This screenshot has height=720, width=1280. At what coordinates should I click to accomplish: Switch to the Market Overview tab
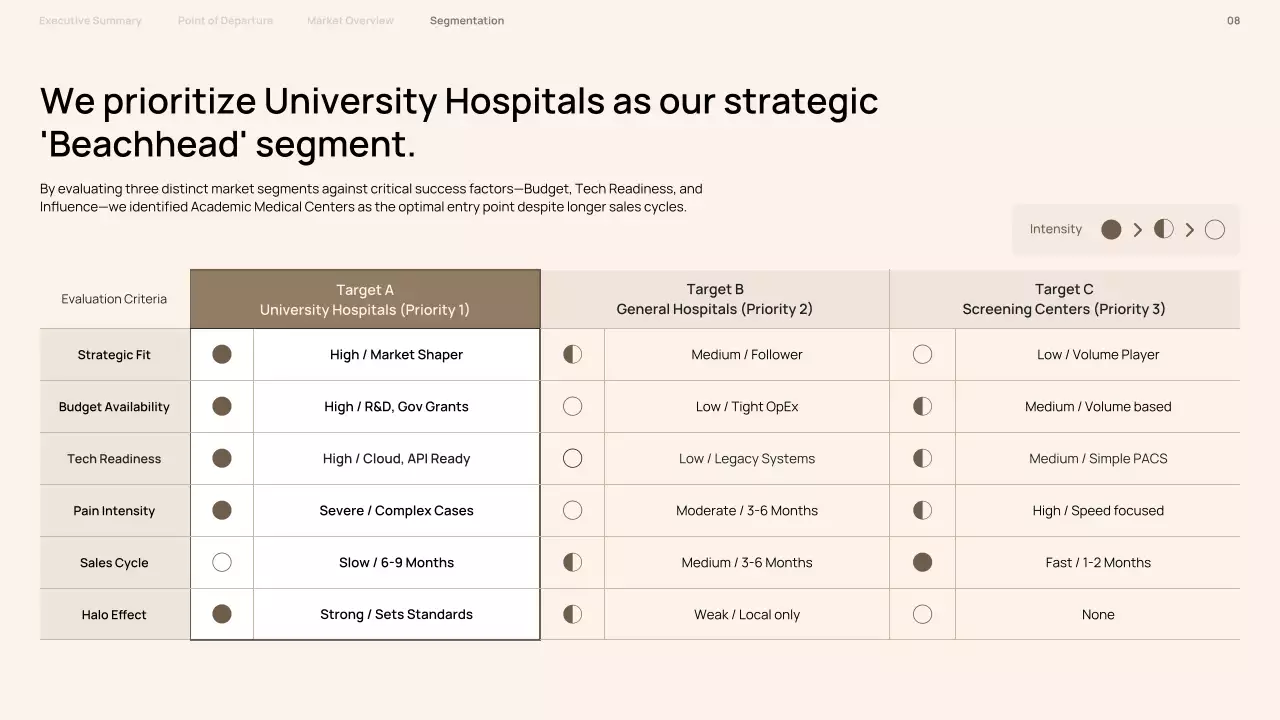[x=350, y=21]
